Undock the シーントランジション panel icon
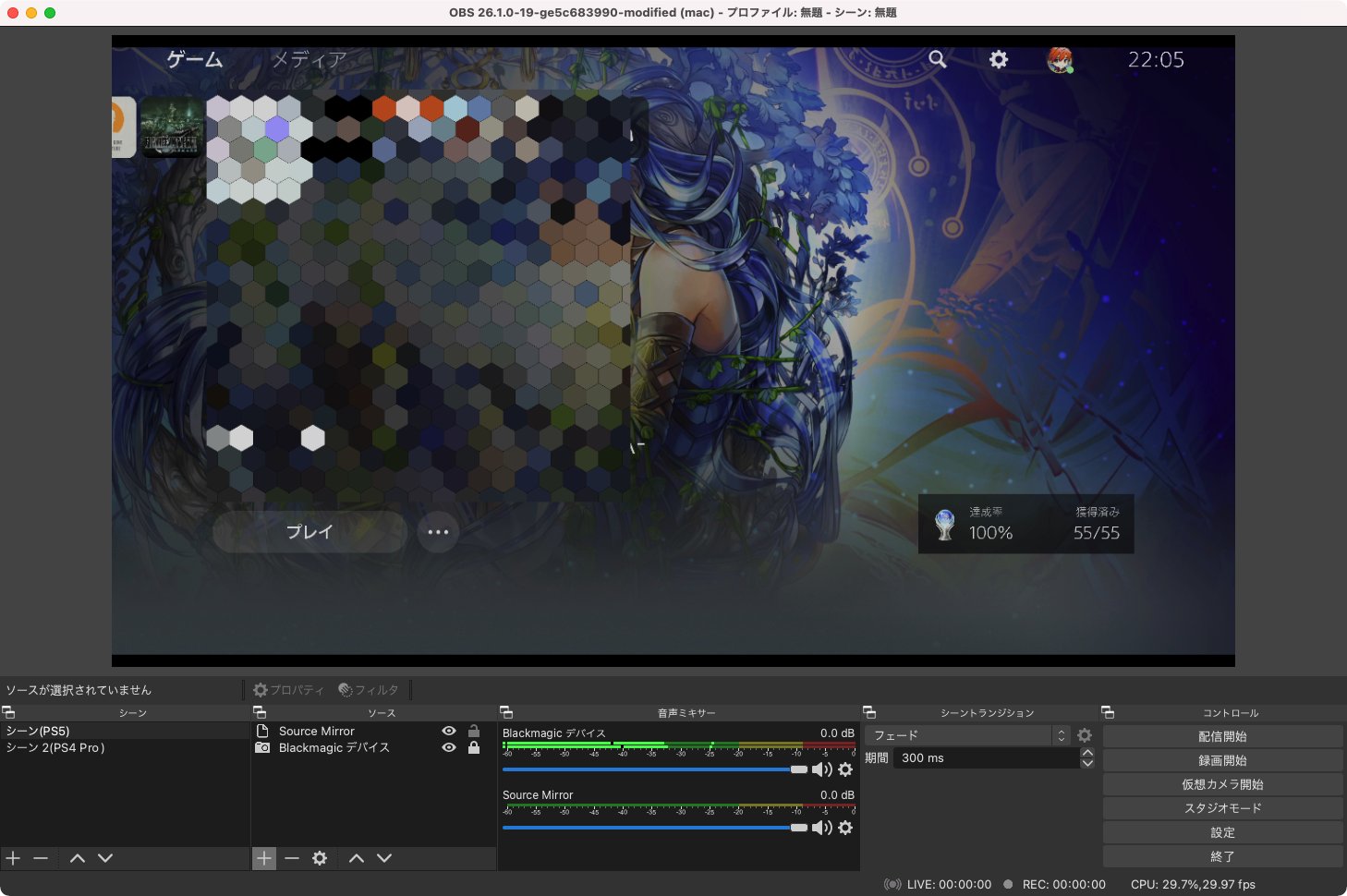 point(869,712)
